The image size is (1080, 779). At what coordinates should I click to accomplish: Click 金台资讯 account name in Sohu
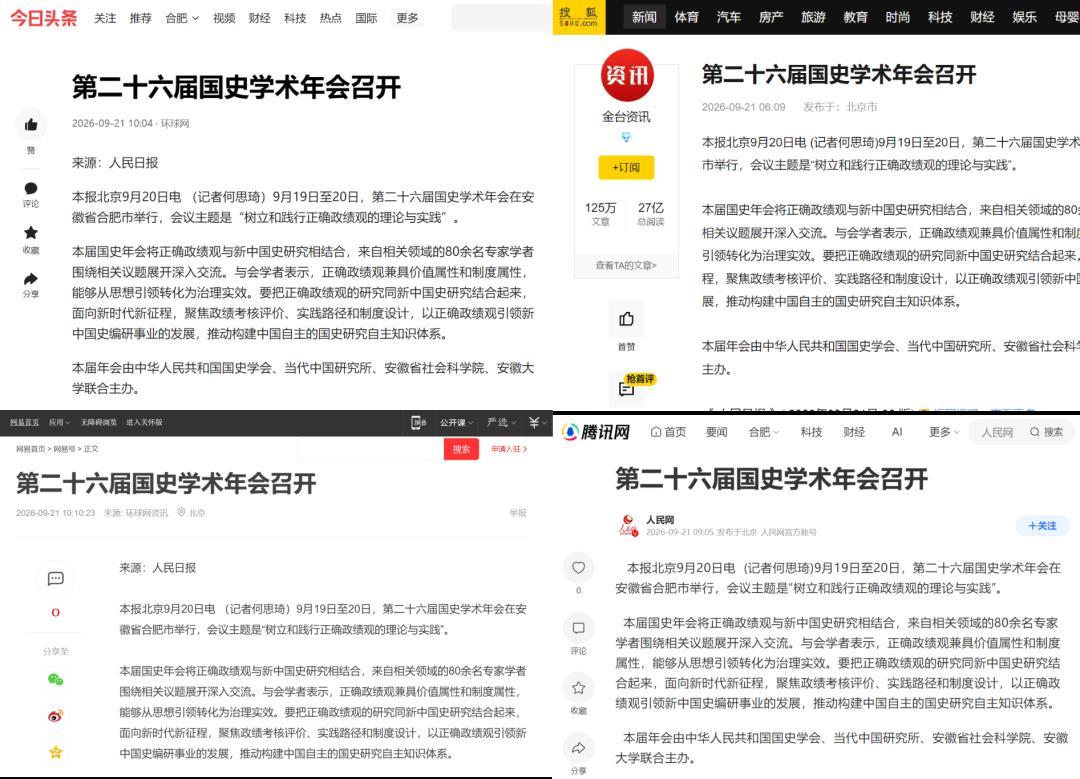click(x=626, y=116)
